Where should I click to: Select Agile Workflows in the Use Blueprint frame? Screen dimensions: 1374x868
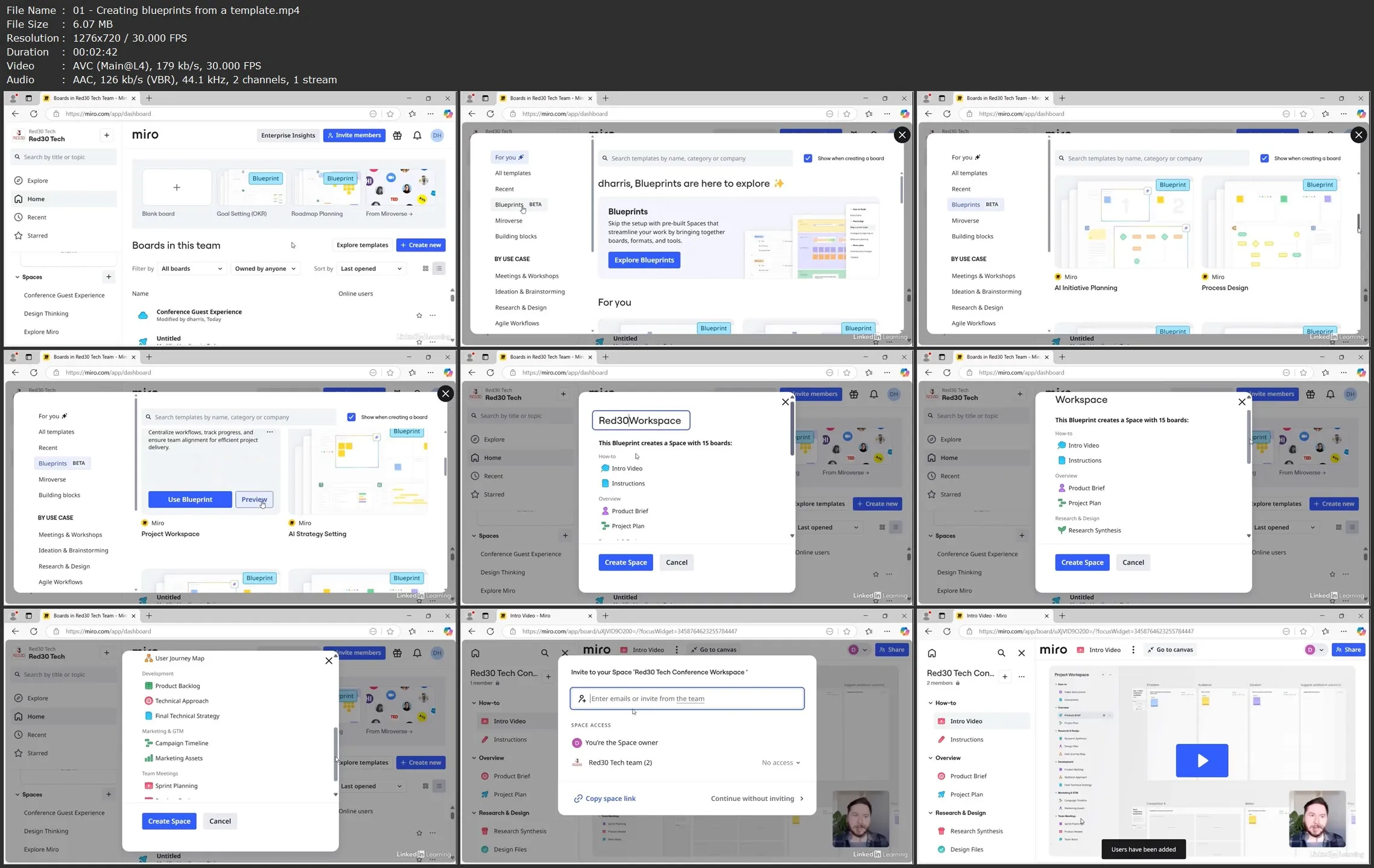(x=60, y=582)
